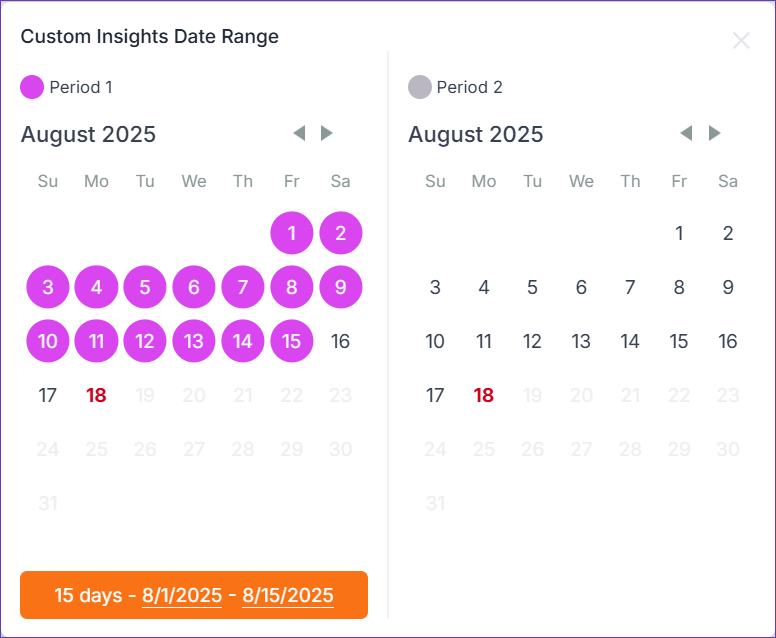Select the magenta Period 1 color circle

click(x=32, y=87)
